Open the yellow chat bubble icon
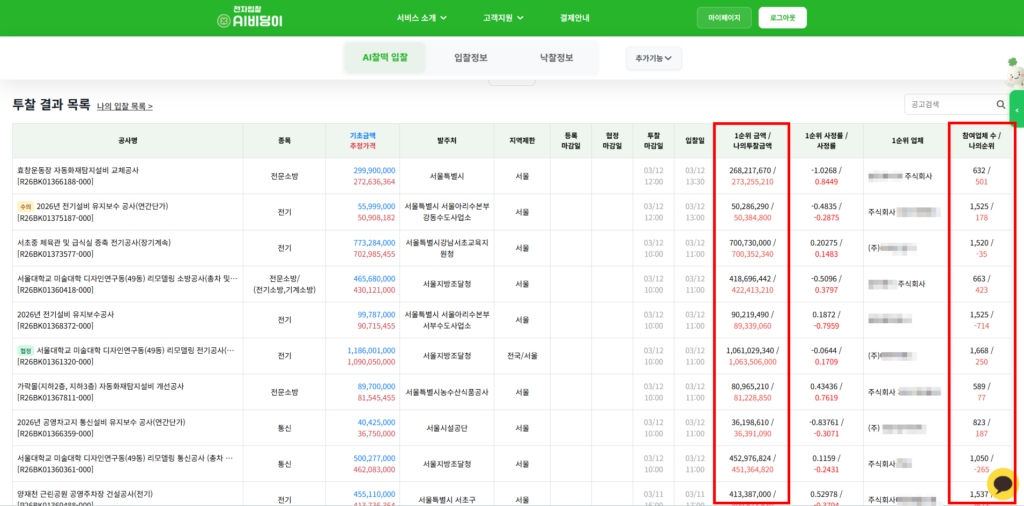Image resolution: width=1024 pixels, height=506 pixels. click(1001, 485)
